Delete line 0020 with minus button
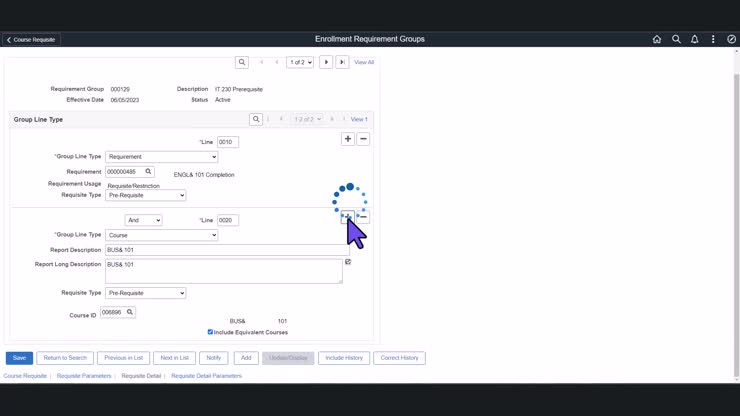 click(363, 217)
